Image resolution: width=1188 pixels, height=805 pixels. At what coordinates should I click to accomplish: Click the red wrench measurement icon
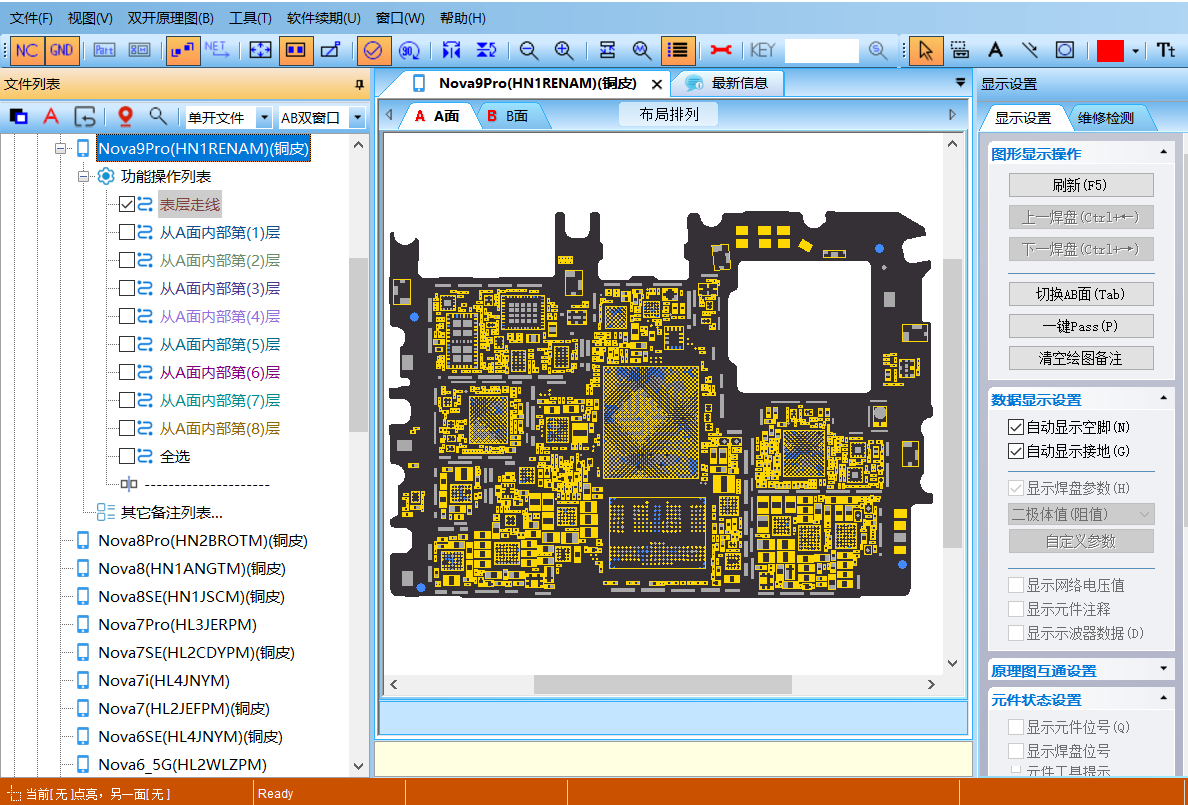719,50
